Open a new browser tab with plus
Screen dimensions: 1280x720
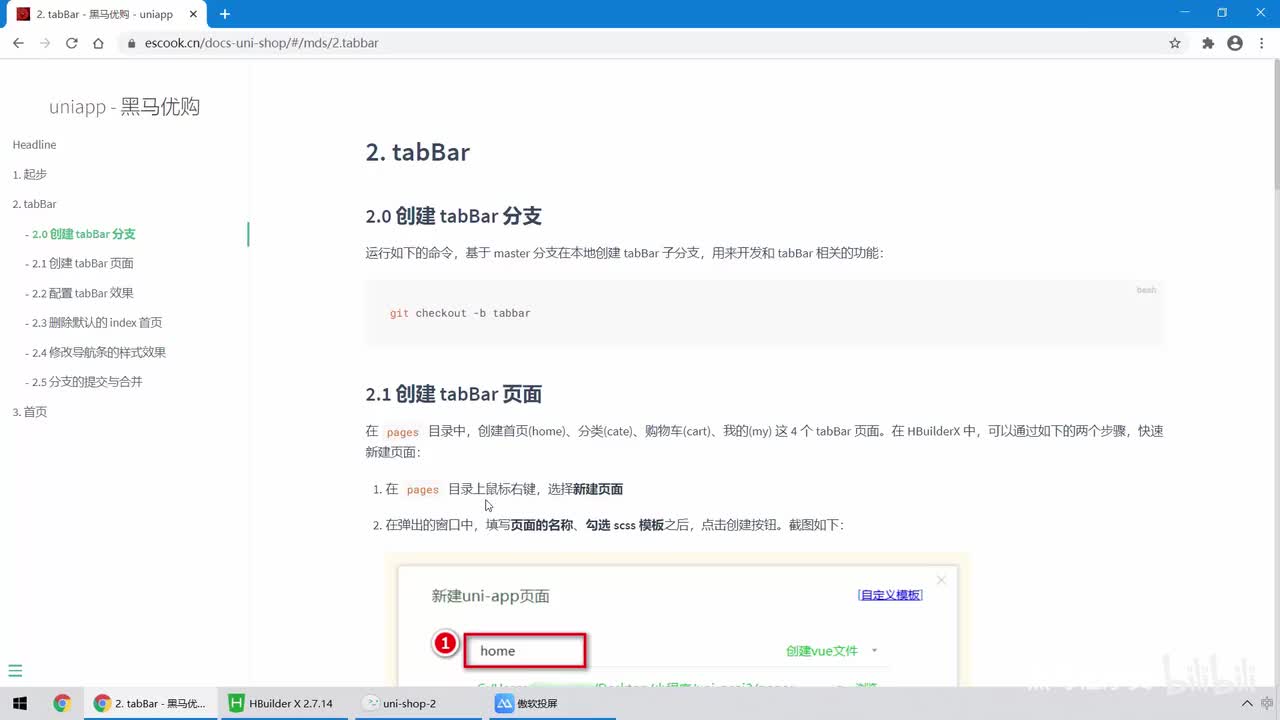[x=225, y=14]
